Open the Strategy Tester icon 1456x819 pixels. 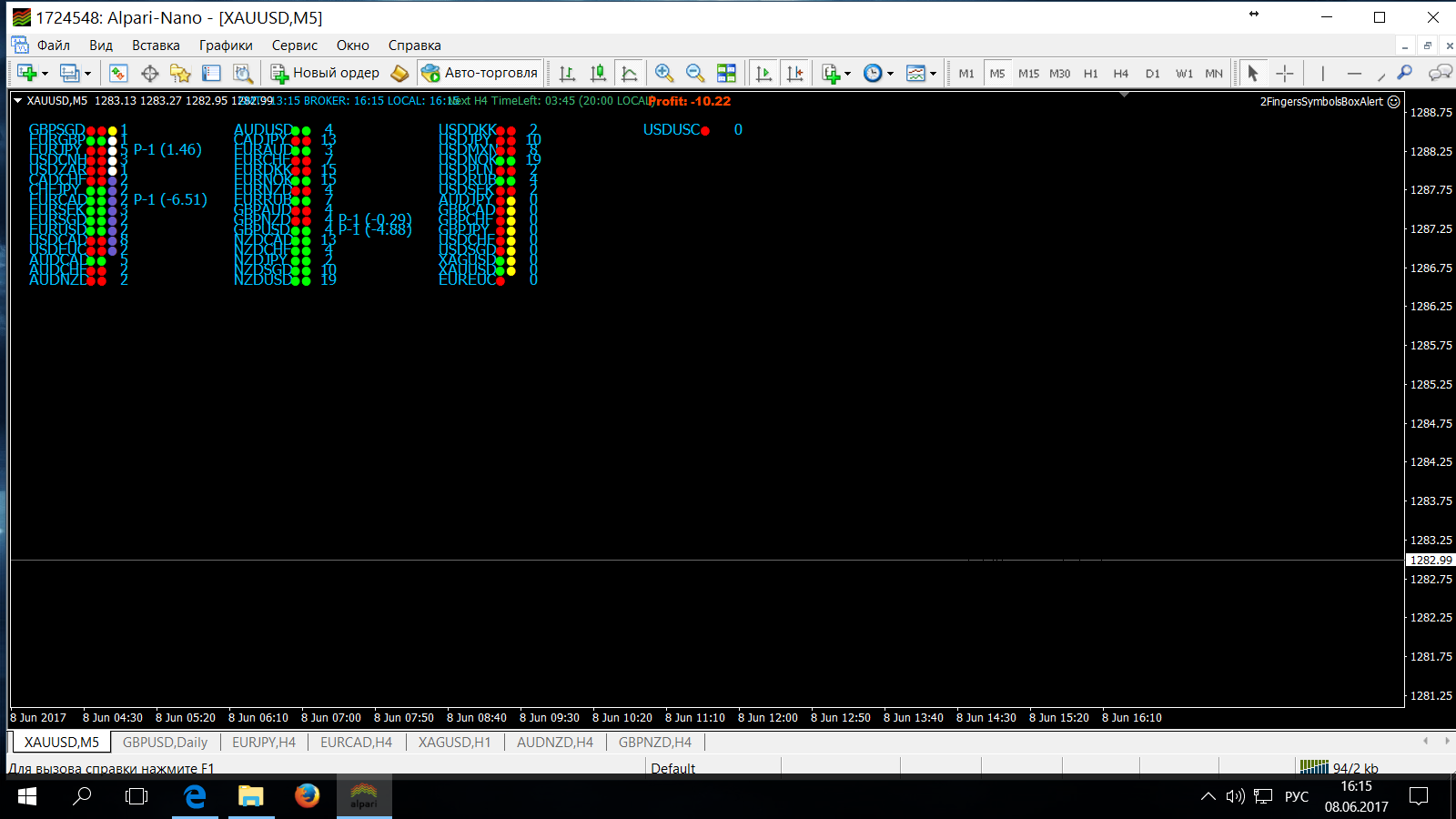(242, 73)
